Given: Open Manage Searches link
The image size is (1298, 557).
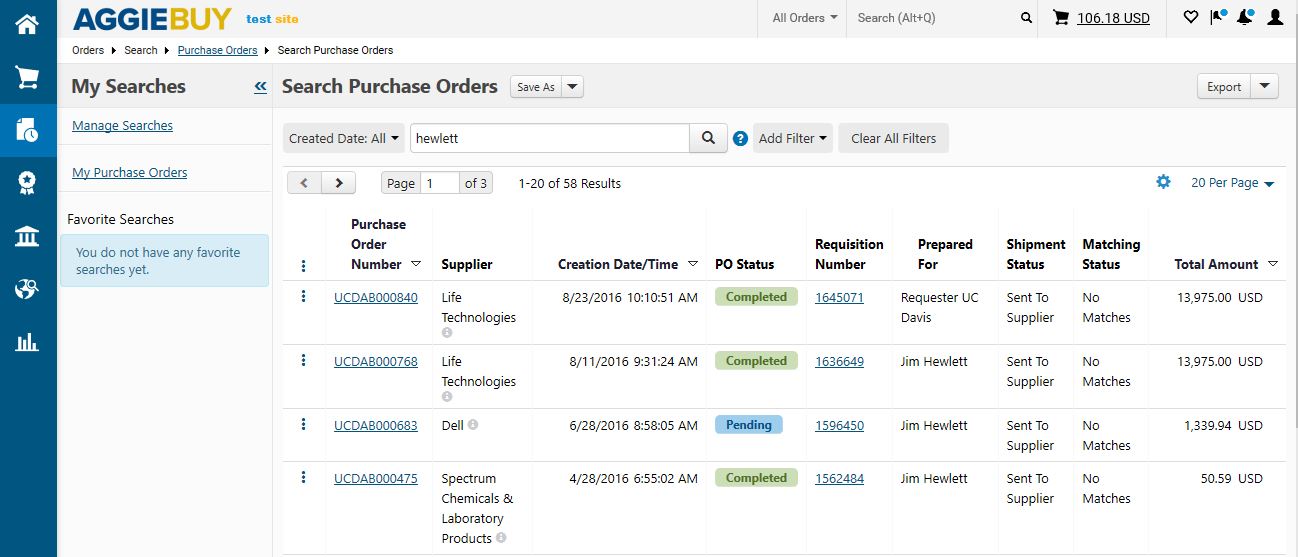Looking at the screenshot, I should [122, 125].
